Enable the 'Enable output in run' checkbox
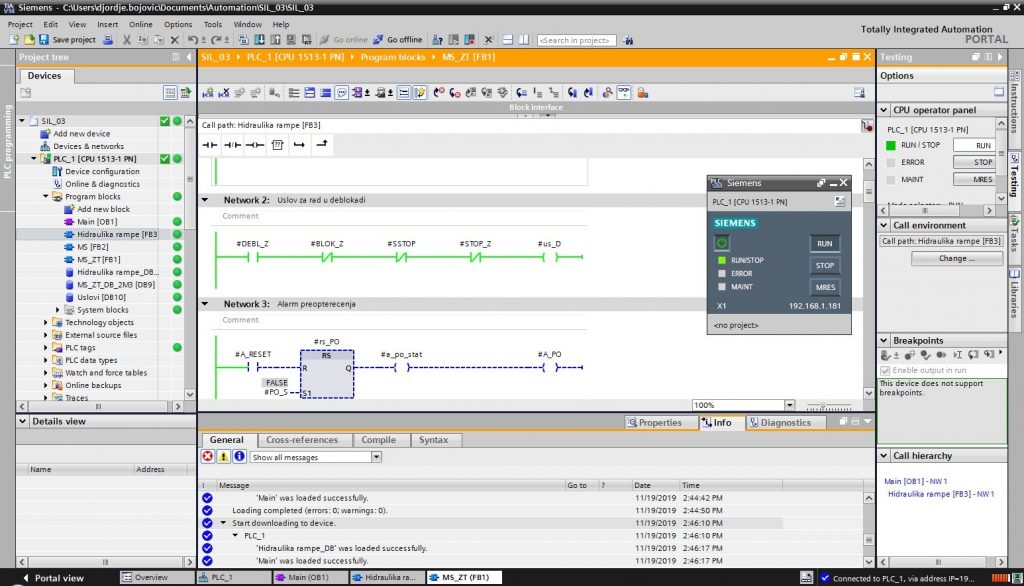This screenshot has height=586, width=1024. pyautogui.click(x=887, y=370)
